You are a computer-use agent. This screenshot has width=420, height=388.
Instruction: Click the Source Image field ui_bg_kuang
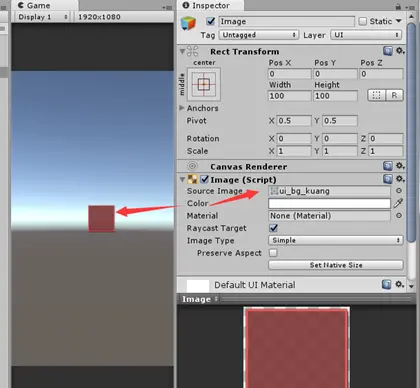(x=329, y=191)
